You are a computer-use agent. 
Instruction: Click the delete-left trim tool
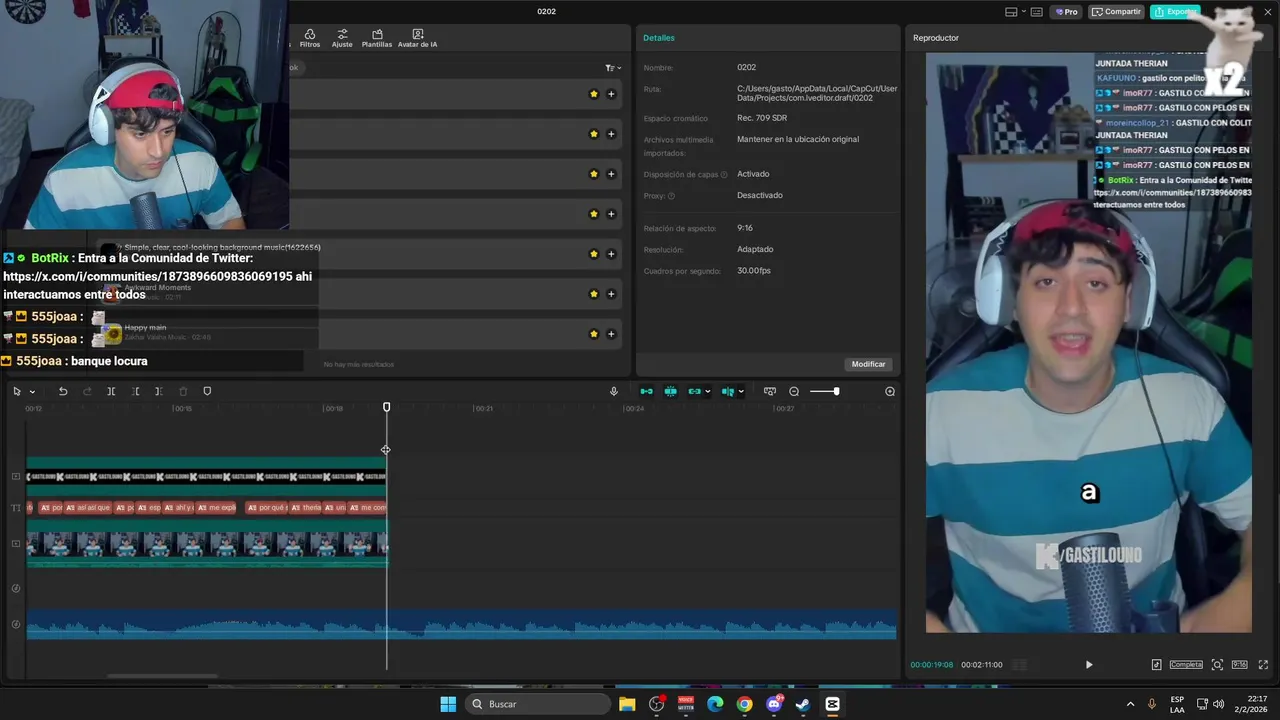[x=136, y=391]
